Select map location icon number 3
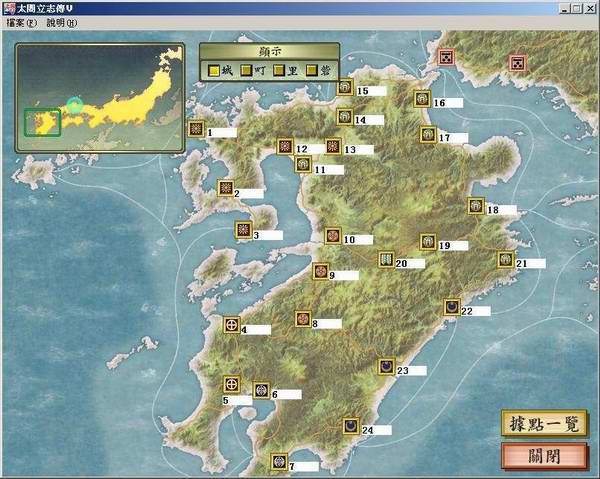Image resolution: width=600 pixels, height=479 pixels. (x=242, y=230)
